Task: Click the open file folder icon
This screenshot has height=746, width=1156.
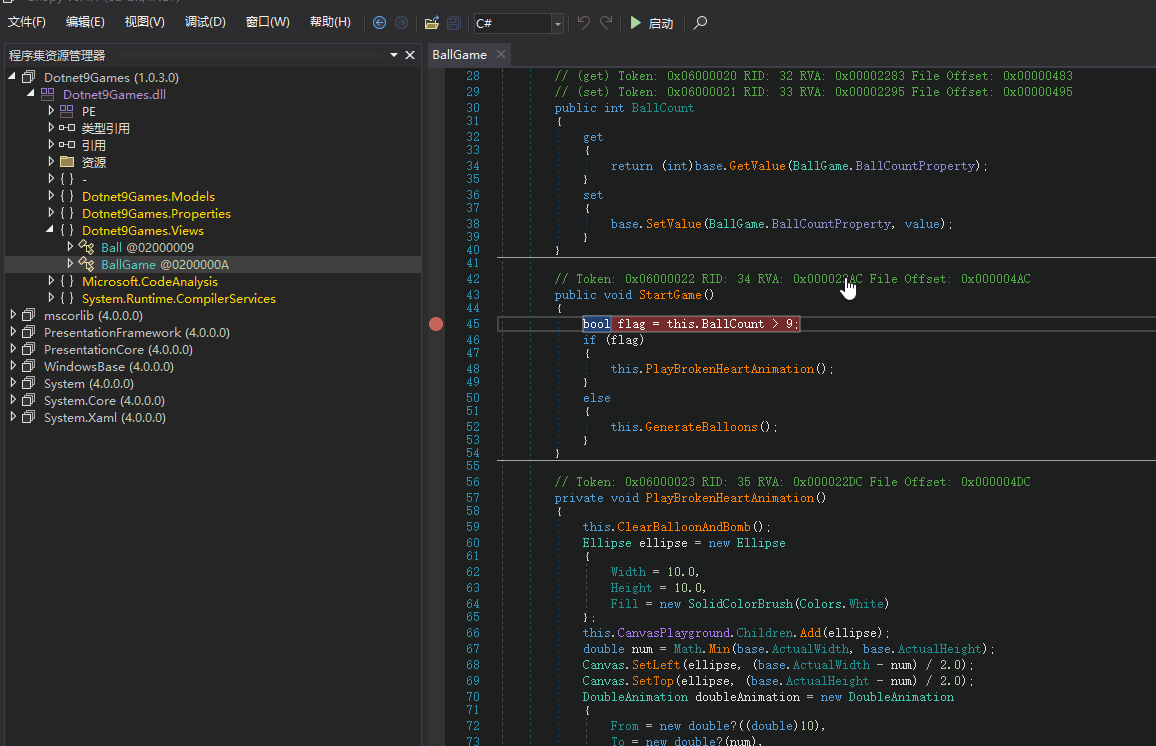Action: point(432,23)
